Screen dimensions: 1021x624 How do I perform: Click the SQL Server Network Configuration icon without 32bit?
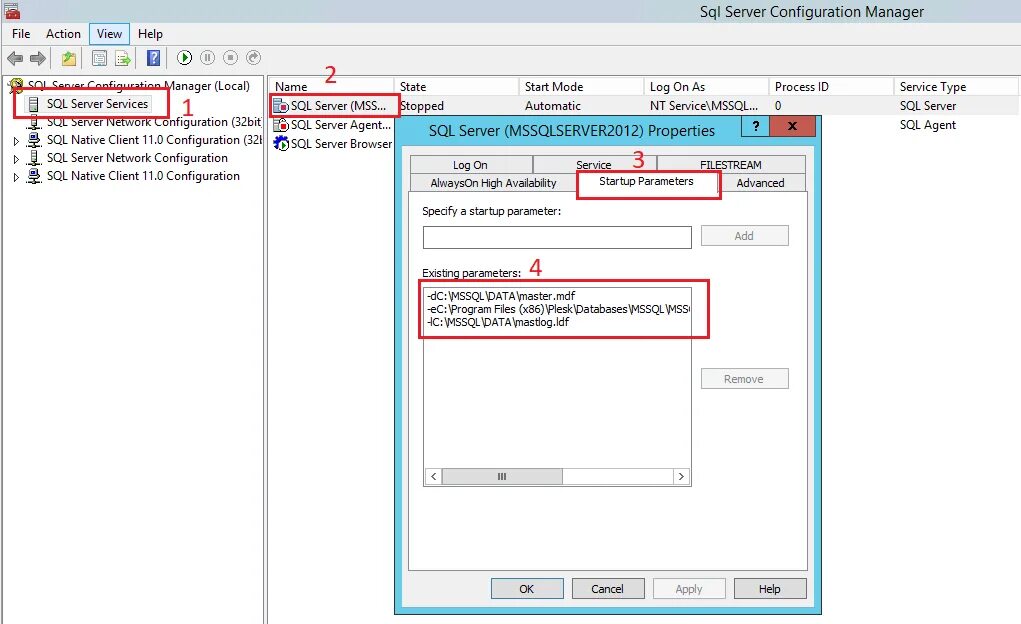(x=34, y=158)
